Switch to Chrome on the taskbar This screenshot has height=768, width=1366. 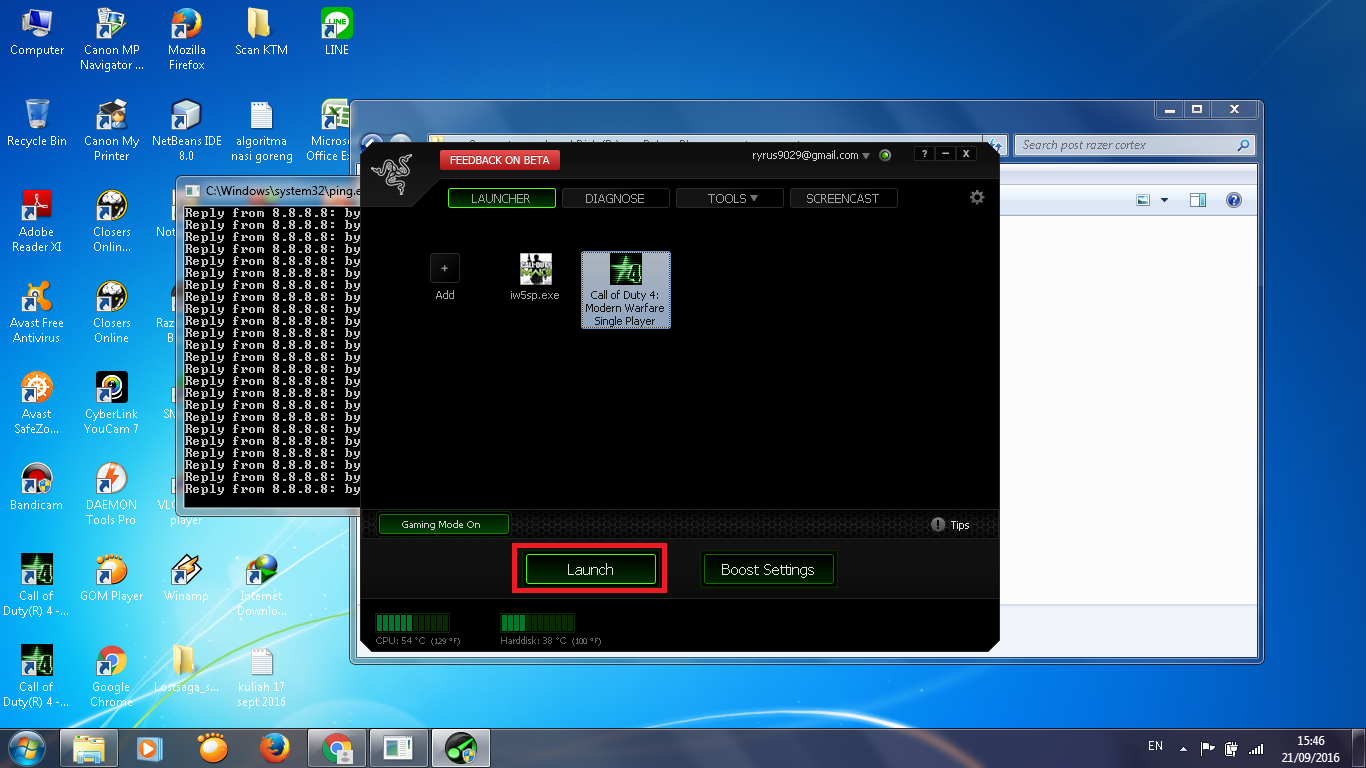[x=337, y=747]
